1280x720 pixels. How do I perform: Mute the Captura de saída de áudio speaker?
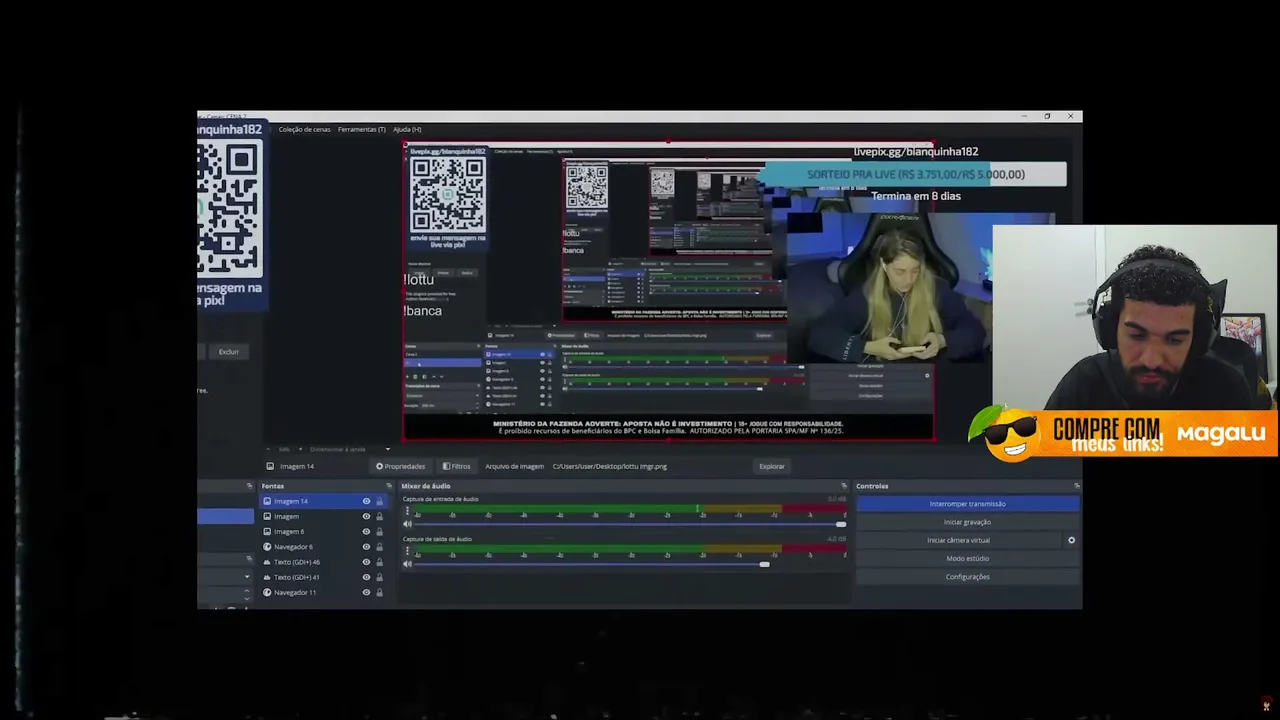(407, 564)
